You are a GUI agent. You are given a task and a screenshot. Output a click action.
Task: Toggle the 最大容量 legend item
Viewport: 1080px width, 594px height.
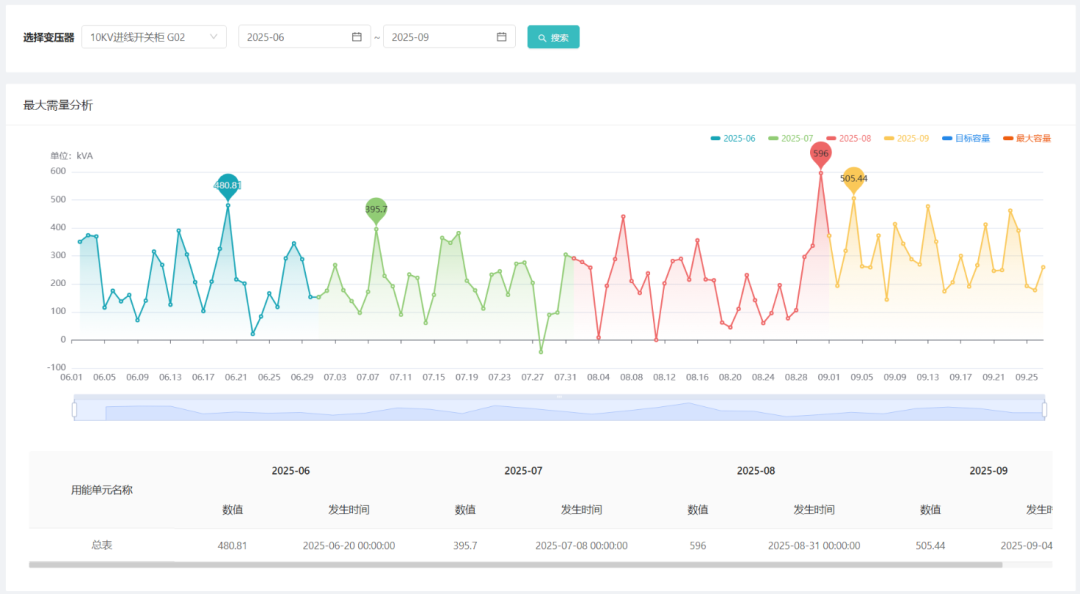pos(1027,138)
